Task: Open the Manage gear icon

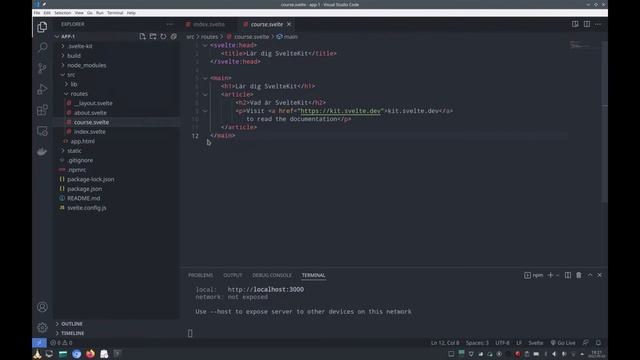Action: click(x=42, y=327)
